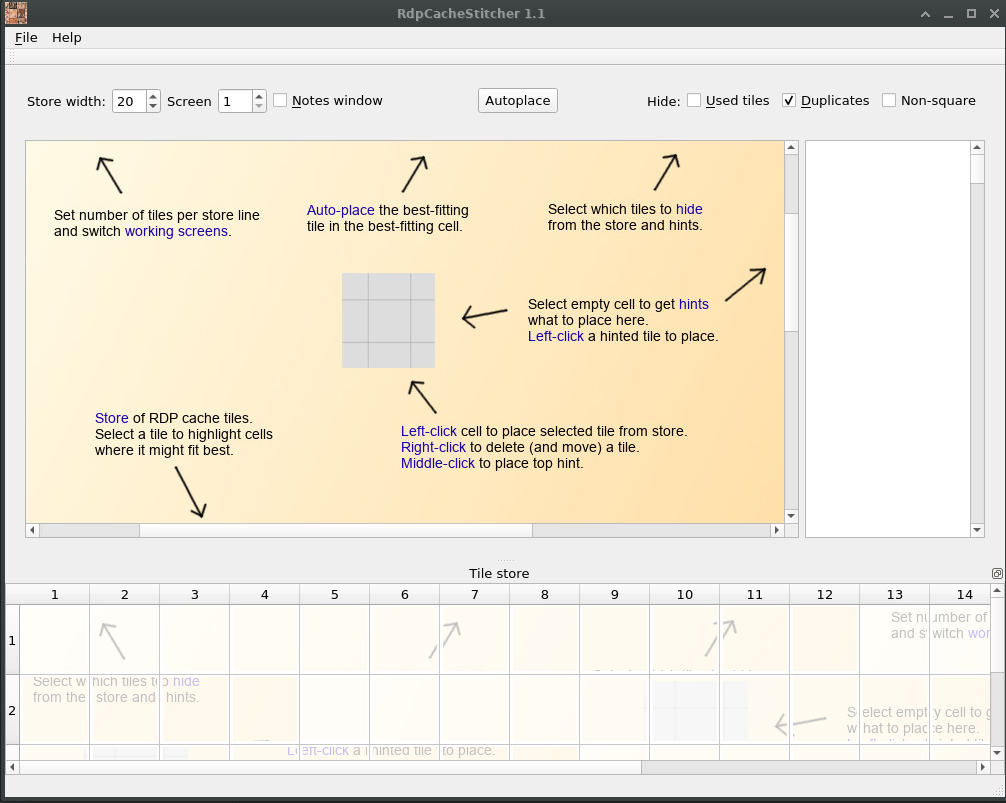
Task: Toggle the Hide Used tiles checkbox
Action: click(694, 100)
